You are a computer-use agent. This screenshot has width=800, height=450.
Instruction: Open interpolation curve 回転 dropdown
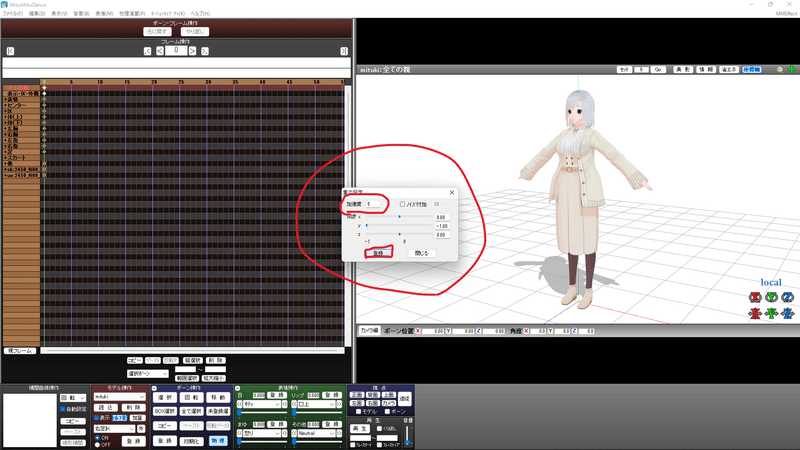click(73, 398)
